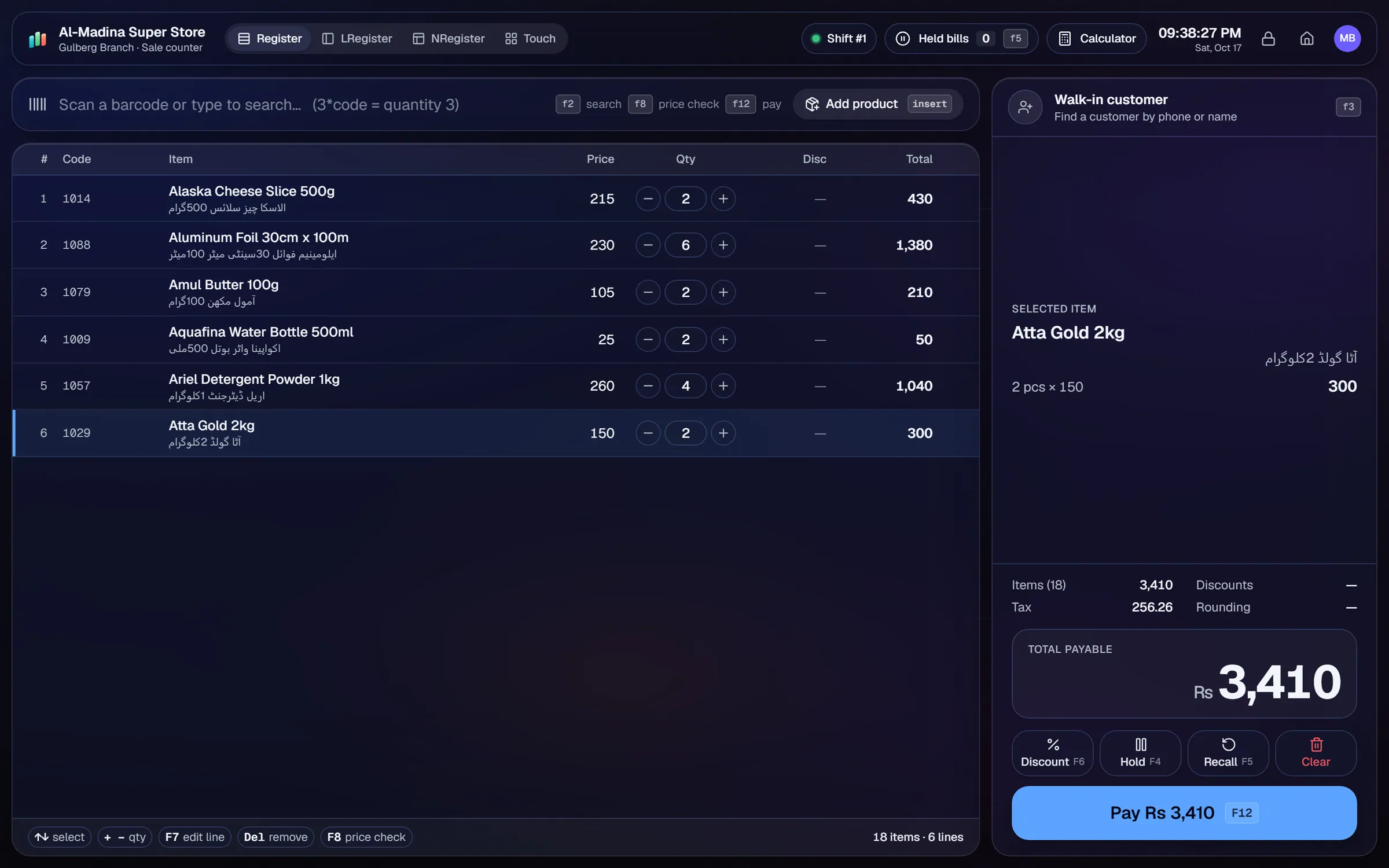The image size is (1389, 868).
Task: Increase quantity of Atta Gold 2kg
Action: click(723, 433)
